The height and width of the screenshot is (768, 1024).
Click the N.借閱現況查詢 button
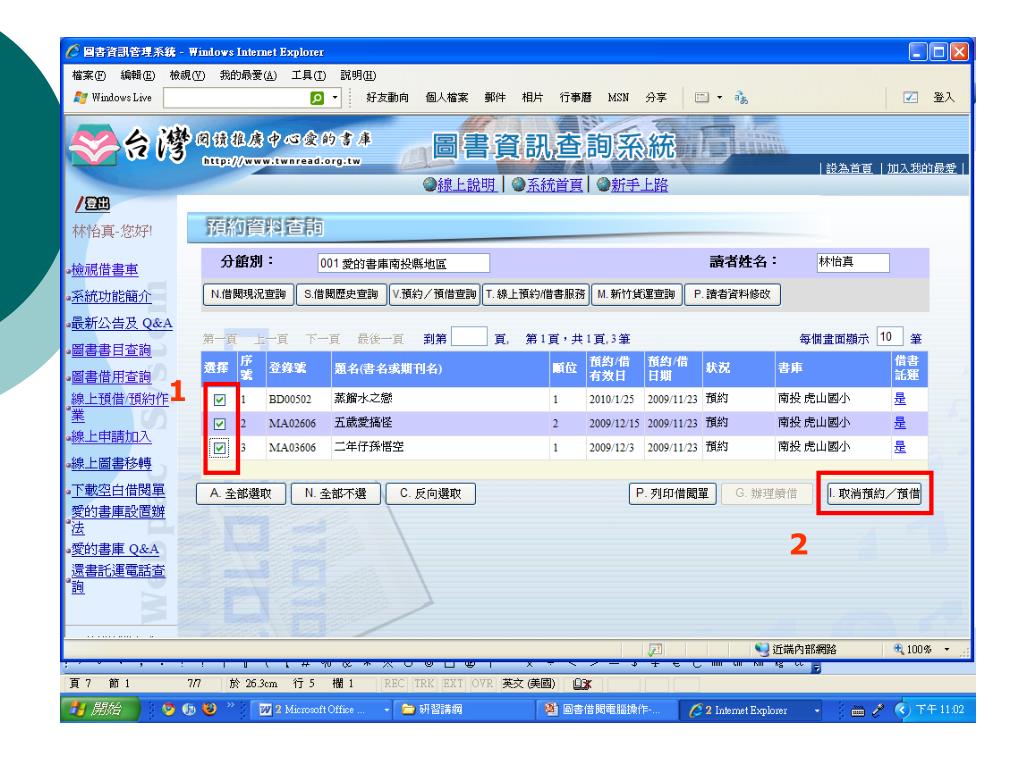(x=248, y=295)
